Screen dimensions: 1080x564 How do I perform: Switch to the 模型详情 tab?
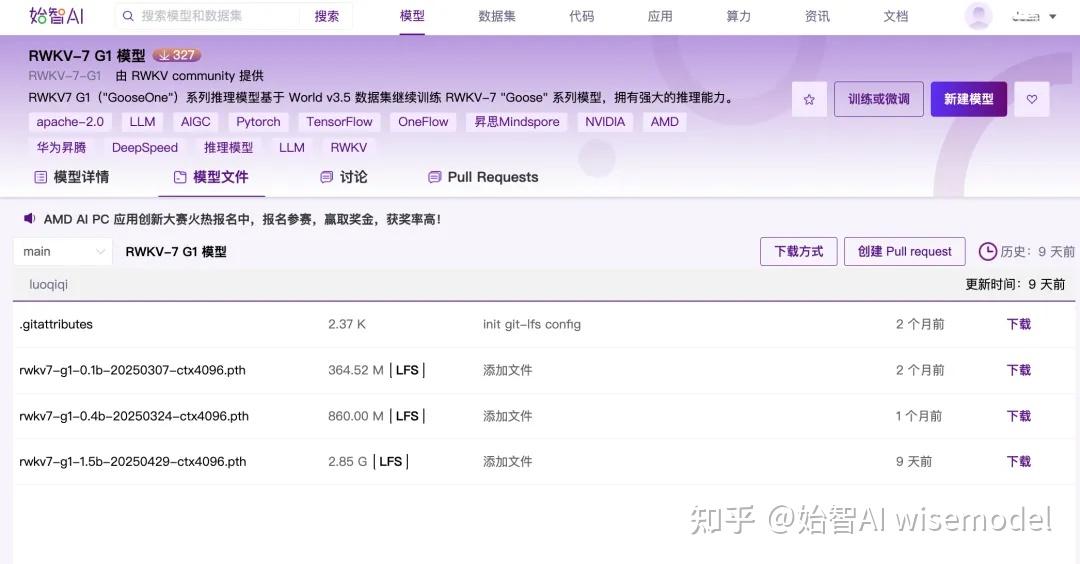[x=72, y=177]
